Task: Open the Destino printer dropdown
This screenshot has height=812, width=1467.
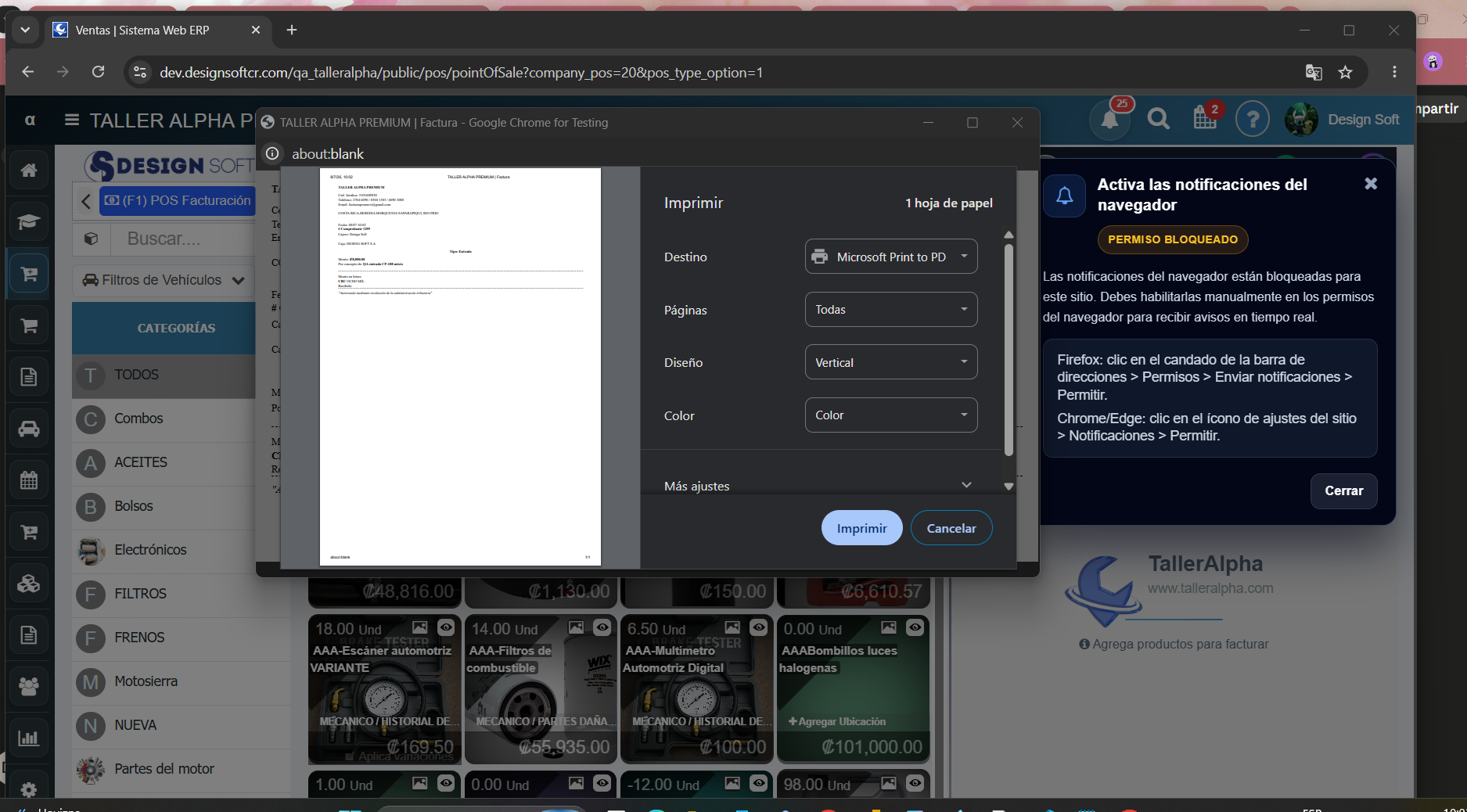Action: (891, 257)
